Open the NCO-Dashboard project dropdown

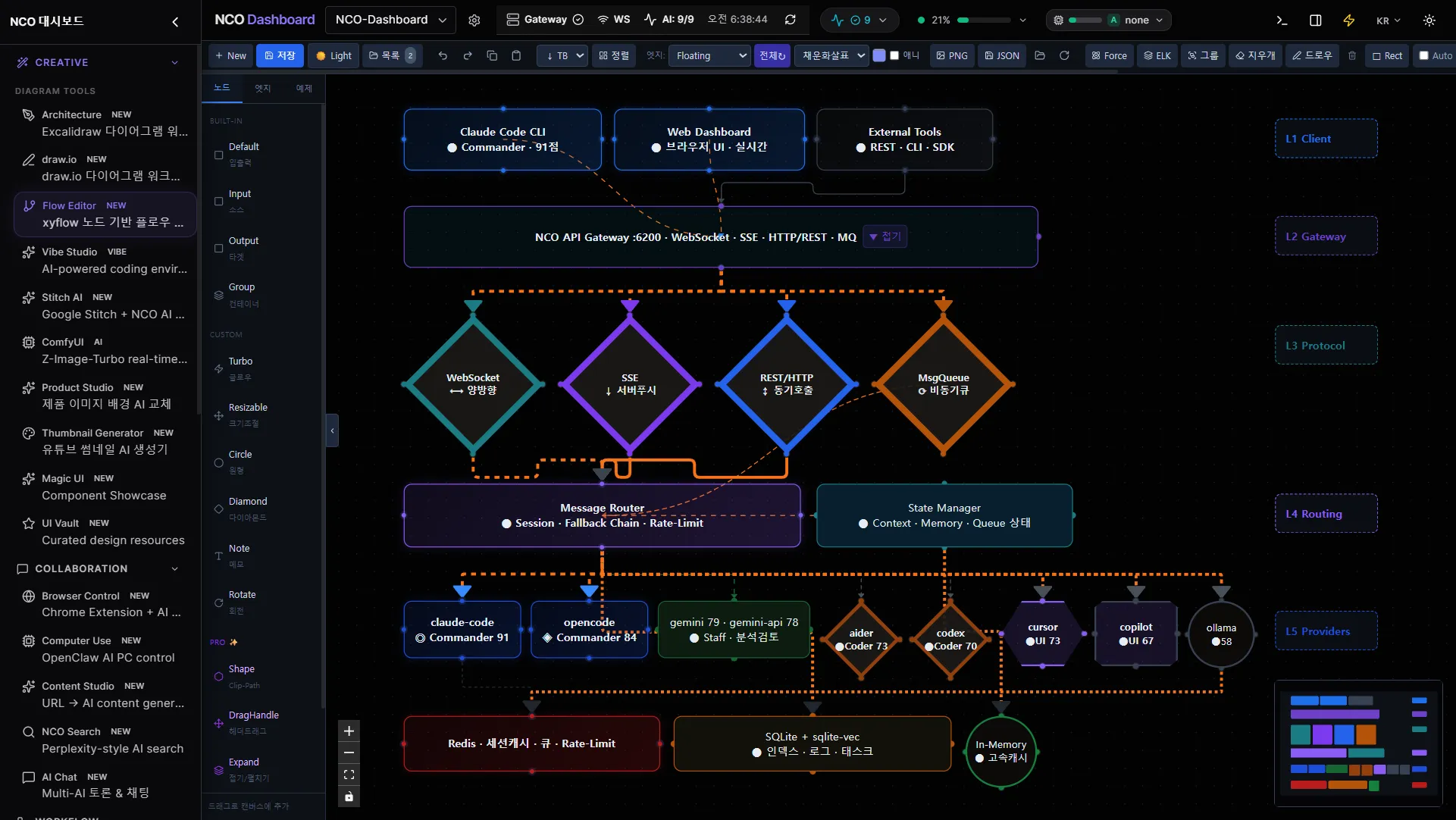[x=390, y=20]
